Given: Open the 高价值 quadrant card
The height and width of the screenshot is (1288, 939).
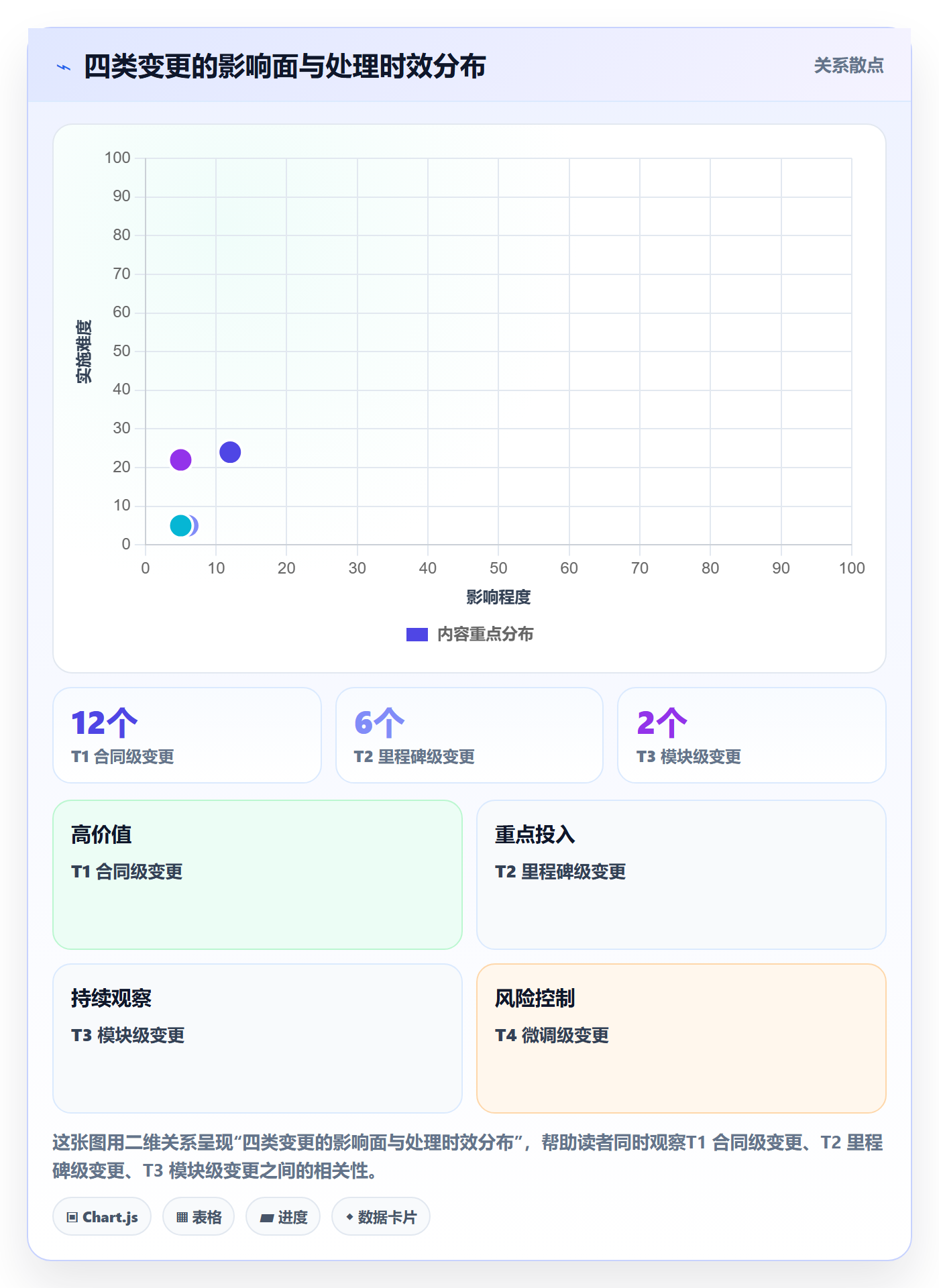Looking at the screenshot, I should (258, 875).
